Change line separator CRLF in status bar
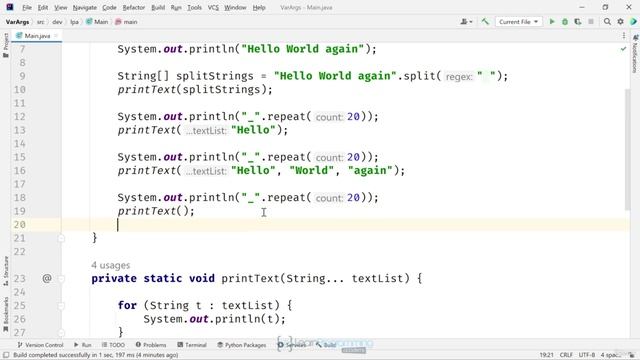The image size is (640, 360). (x=566, y=355)
